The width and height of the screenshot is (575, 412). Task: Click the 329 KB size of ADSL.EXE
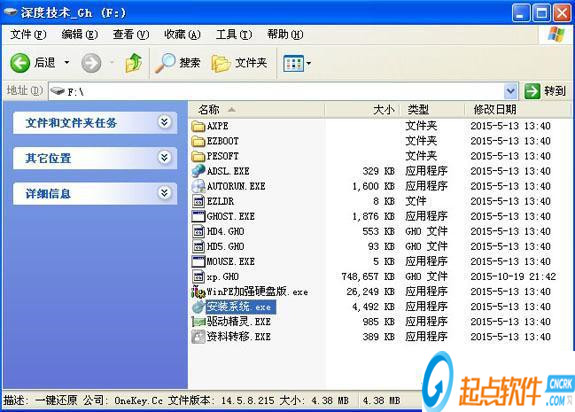click(378, 171)
